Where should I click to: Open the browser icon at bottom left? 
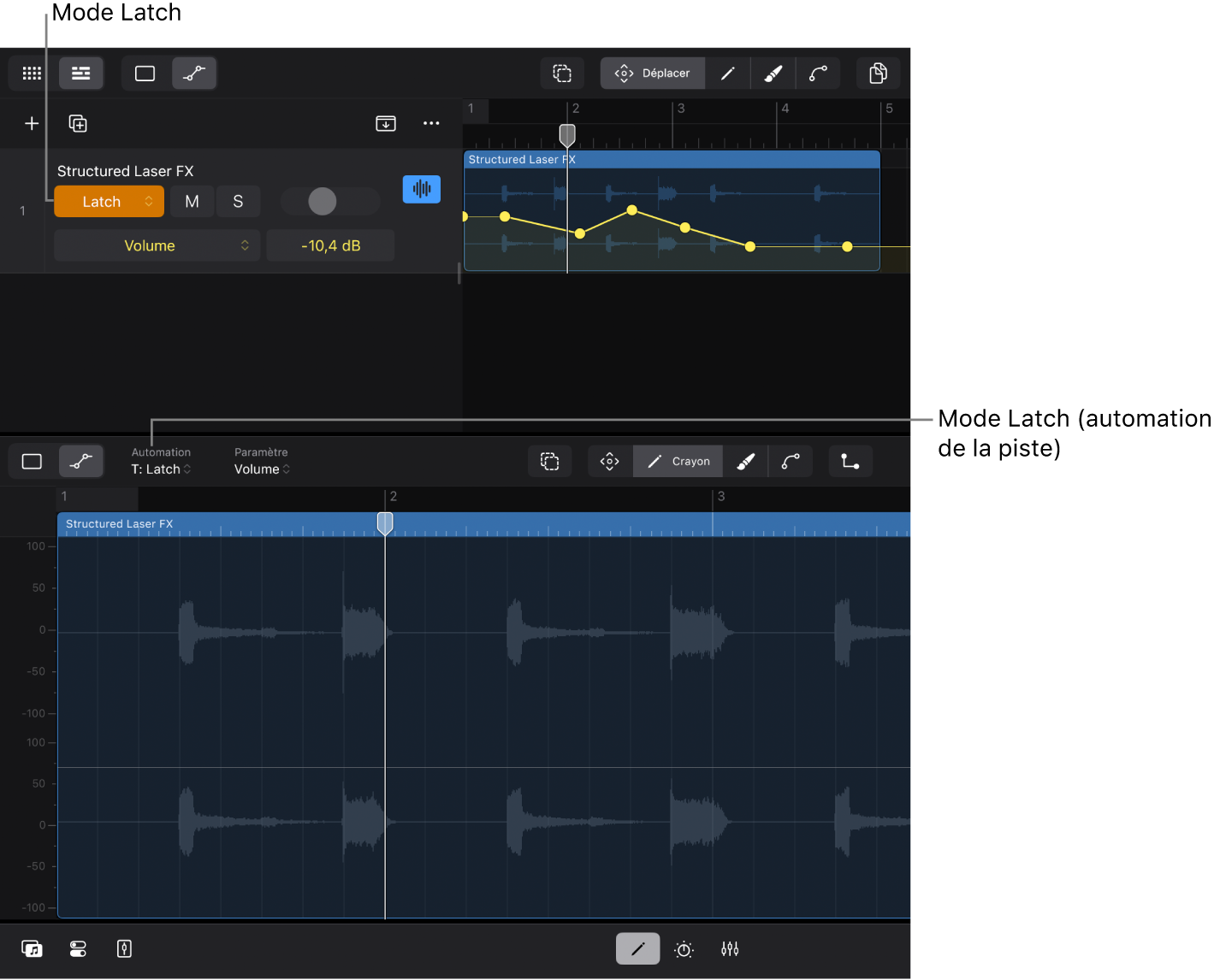tap(32, 949)
